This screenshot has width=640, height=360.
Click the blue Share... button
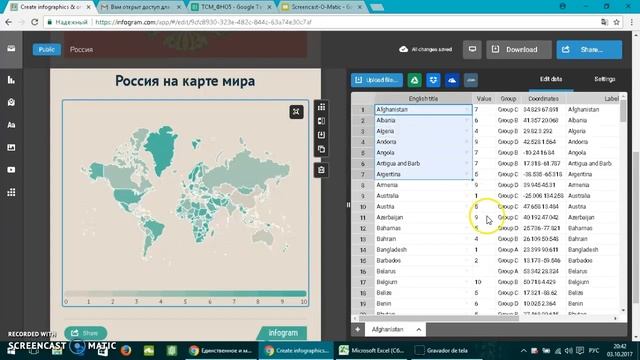click(x=589, y=49)
